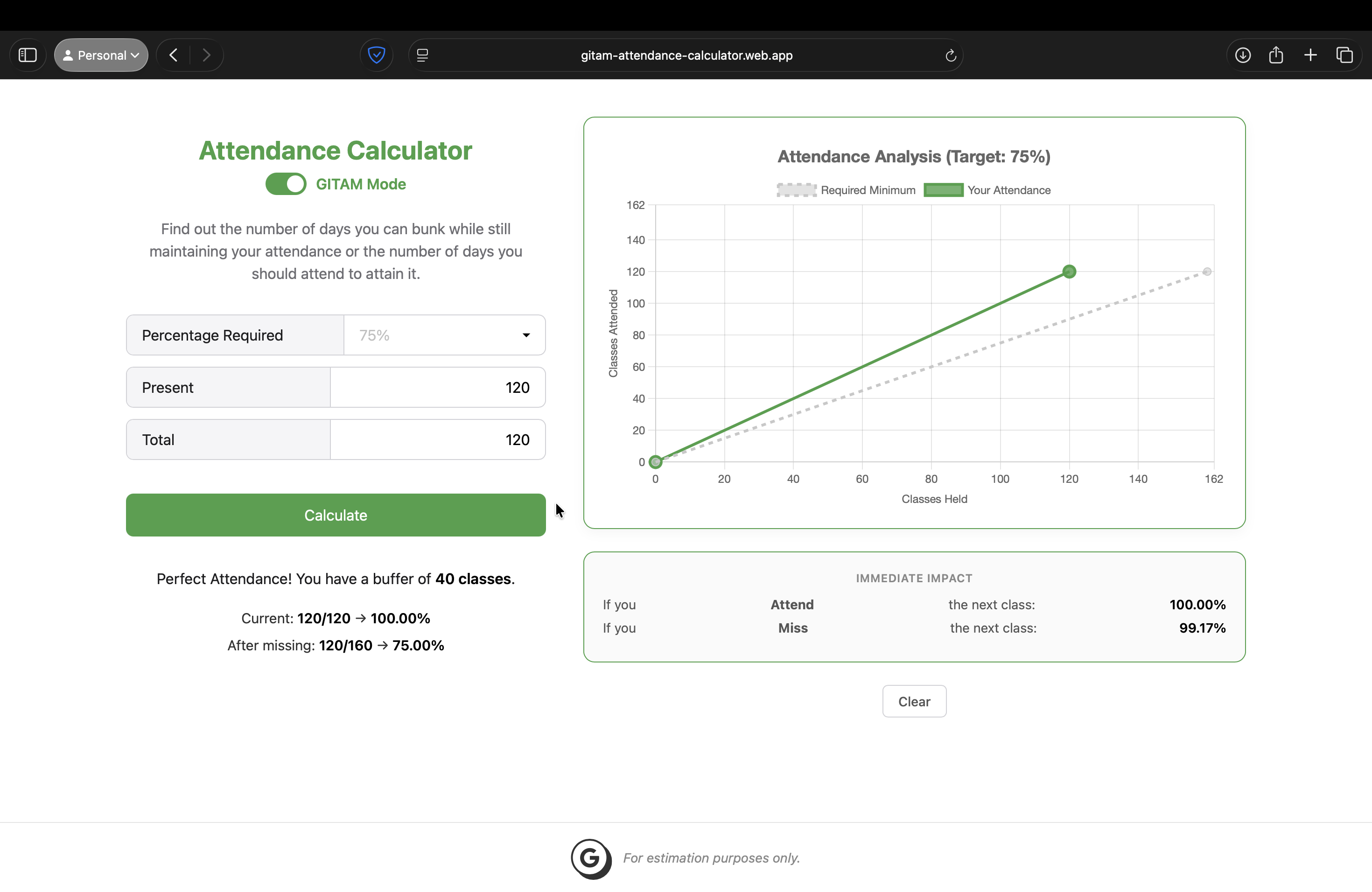
Task: Go forward to the next page
Action: coord(206,56)
